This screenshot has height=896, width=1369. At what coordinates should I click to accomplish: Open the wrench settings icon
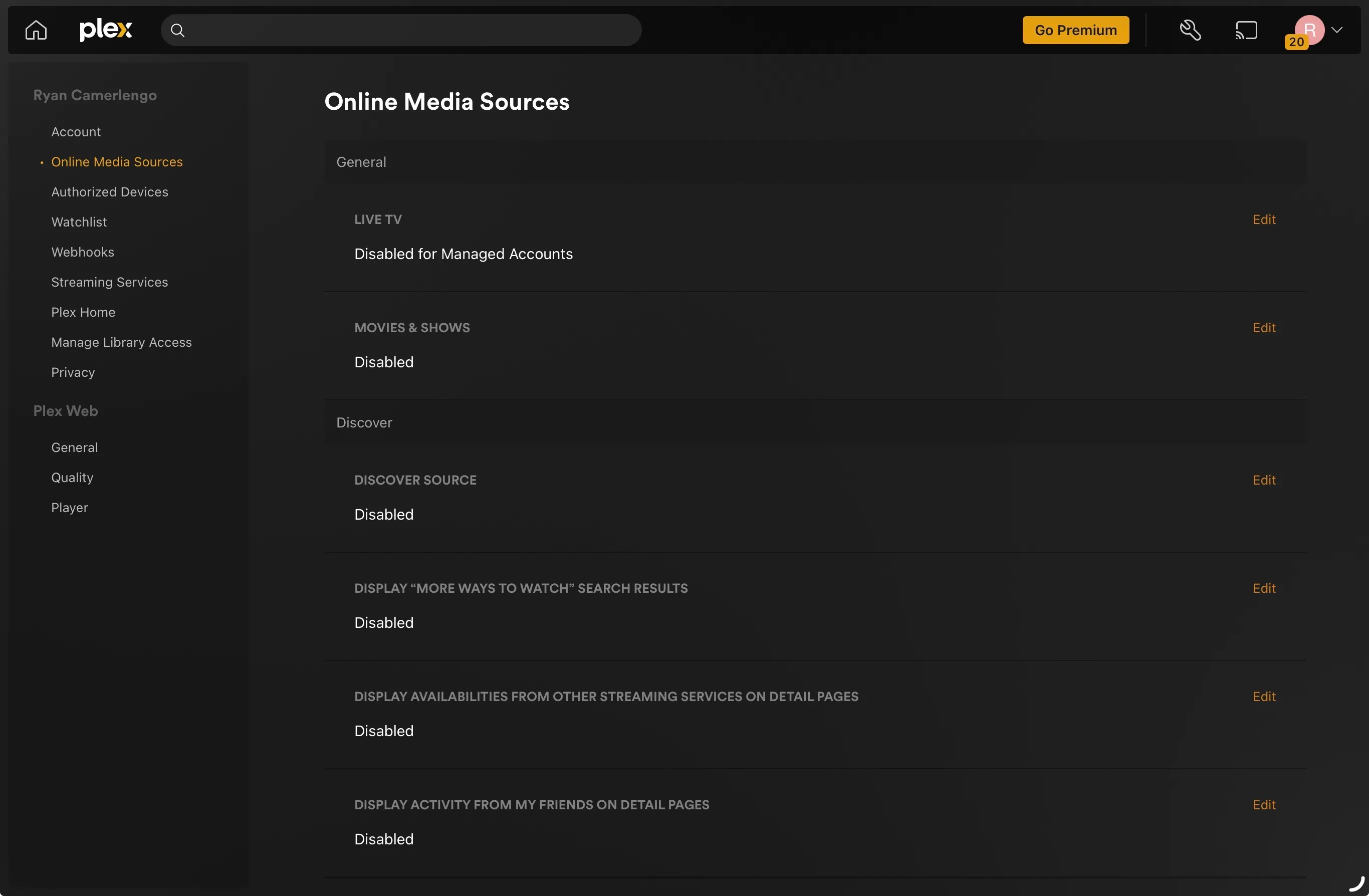click(x=1190, y=30)
